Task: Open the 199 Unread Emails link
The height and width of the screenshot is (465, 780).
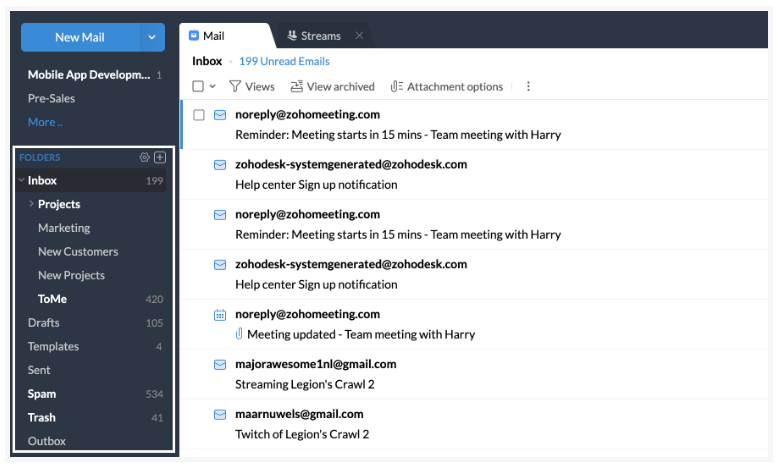Action: (x=284, y=61)
